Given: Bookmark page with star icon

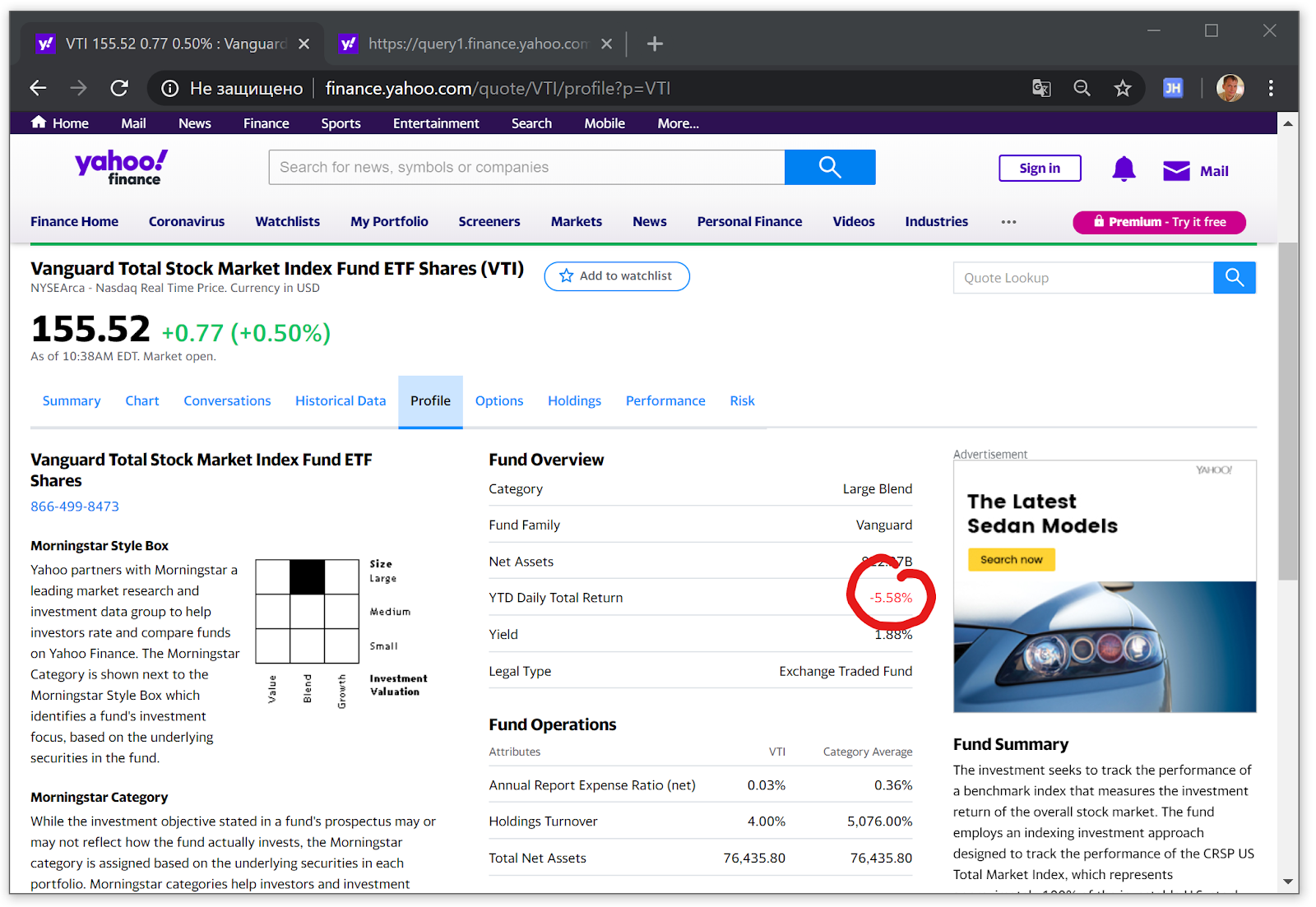Looking at the screenshot, I should 1122,89.
